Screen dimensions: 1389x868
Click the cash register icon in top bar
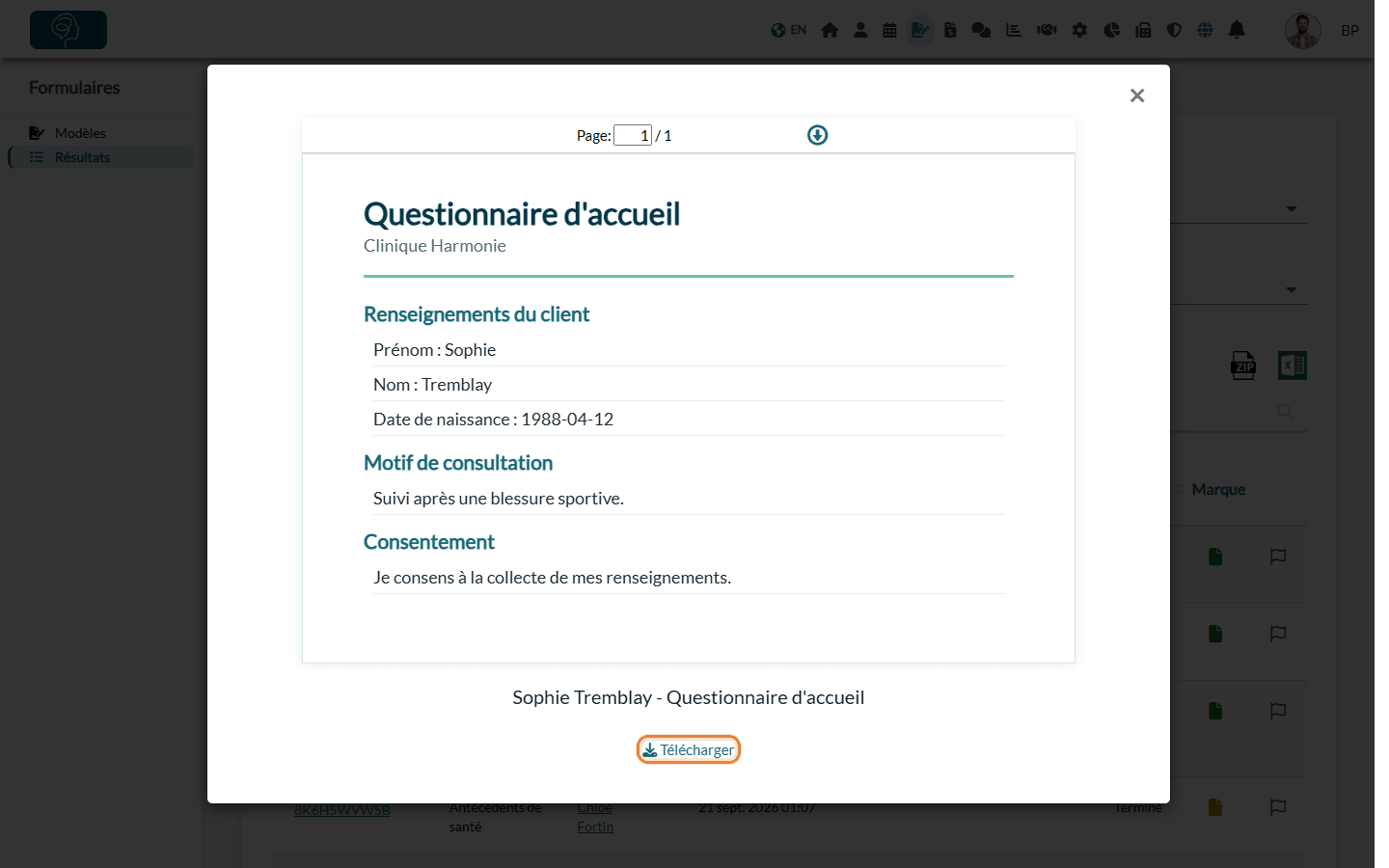tap(1143, 30)
